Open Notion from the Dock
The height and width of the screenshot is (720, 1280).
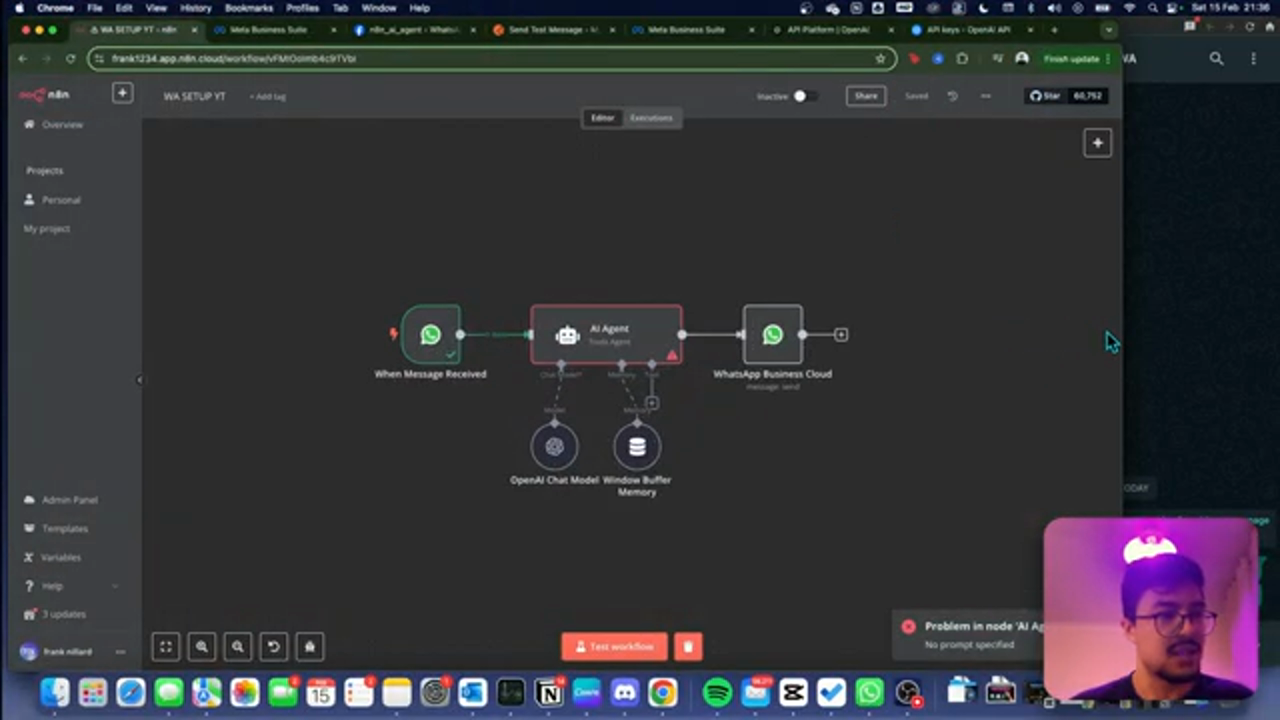[x=549, y=692]
